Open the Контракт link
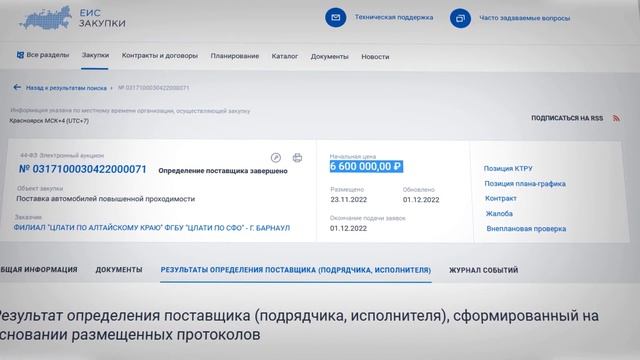This screenshot has height=360, width=640. [x=501, y=198]
